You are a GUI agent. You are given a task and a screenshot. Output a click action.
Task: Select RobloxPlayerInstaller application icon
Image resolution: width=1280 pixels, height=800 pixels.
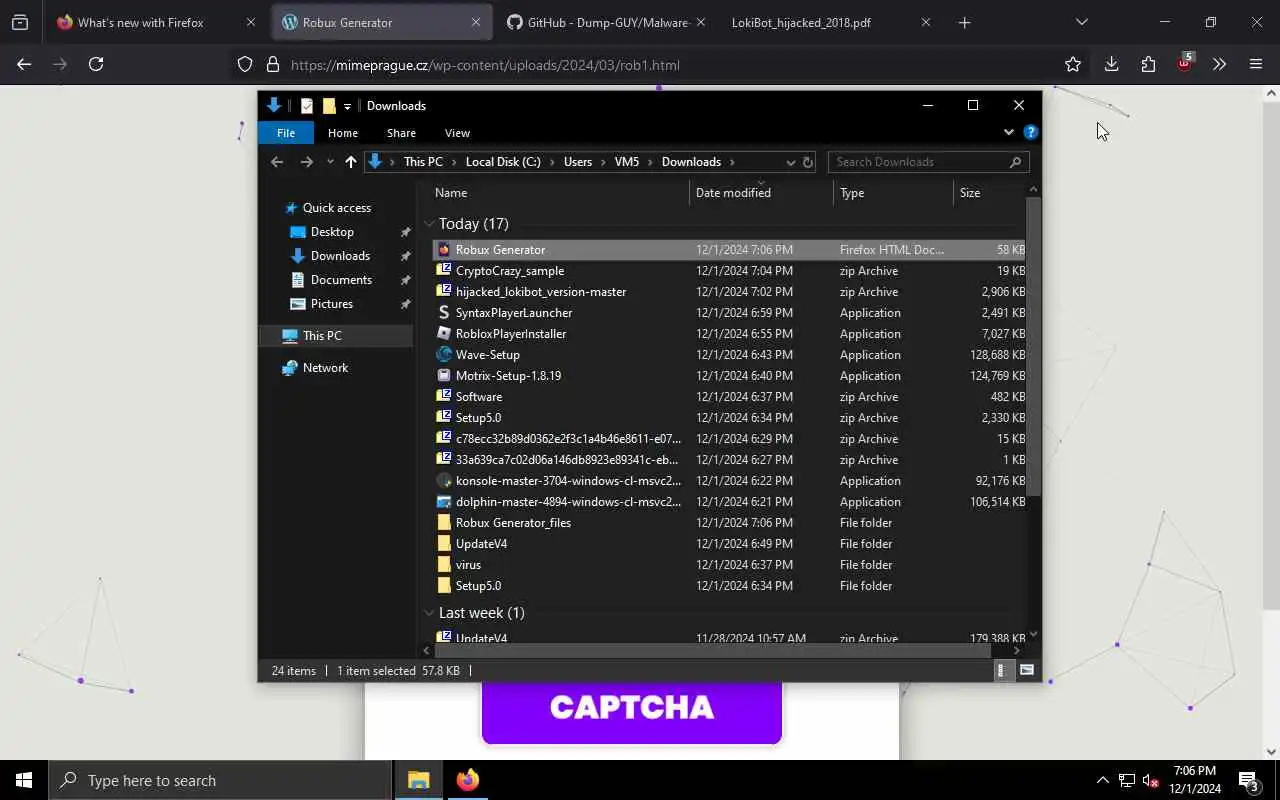point(445,334)
